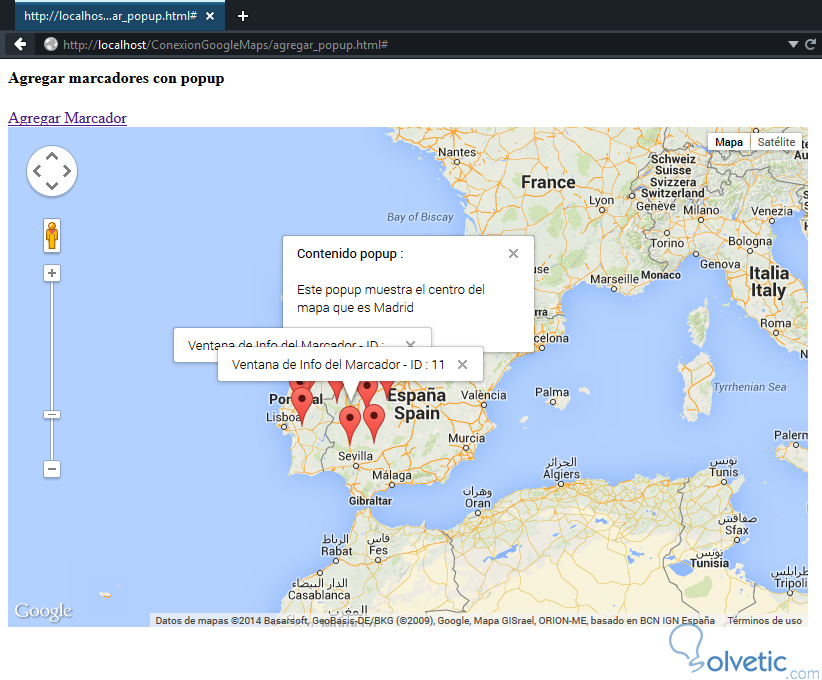Click the Torino city label

click(667, 243)
